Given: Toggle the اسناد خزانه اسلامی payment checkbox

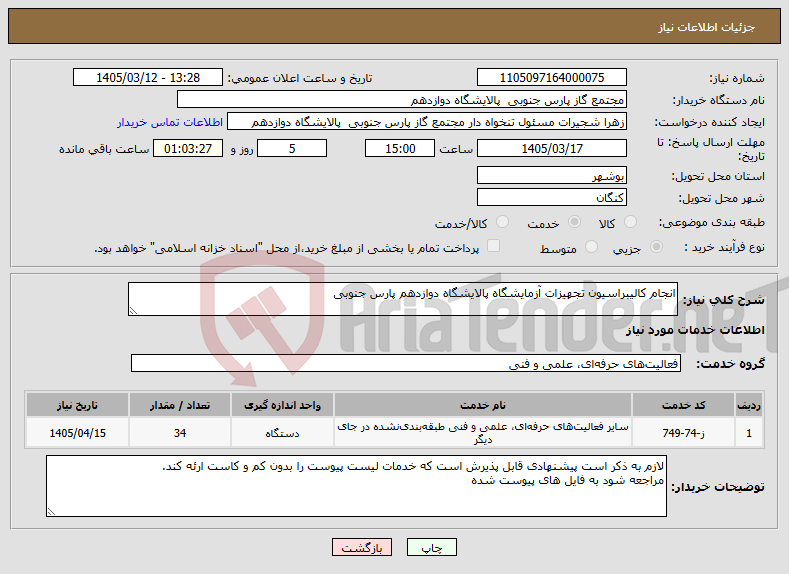Looking at the screenshot, I should (494, 245).
